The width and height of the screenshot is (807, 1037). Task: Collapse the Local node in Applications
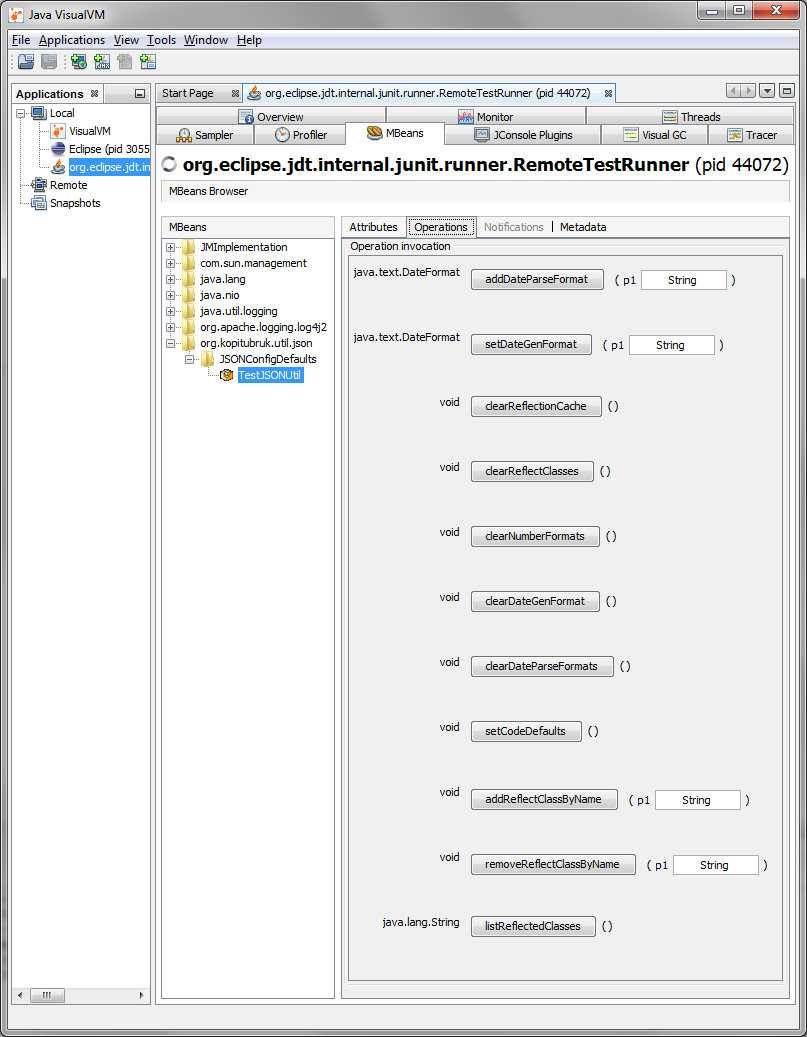point(21,114)
